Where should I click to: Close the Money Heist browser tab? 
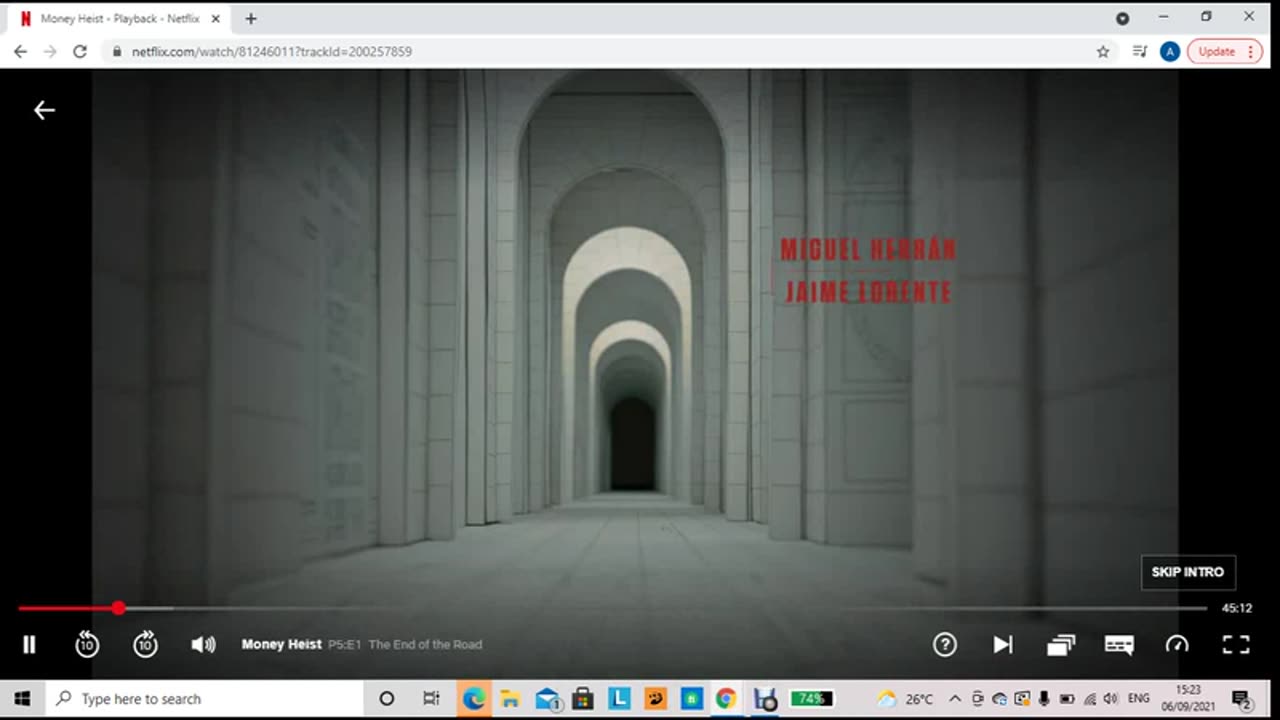tap(216, 18)
